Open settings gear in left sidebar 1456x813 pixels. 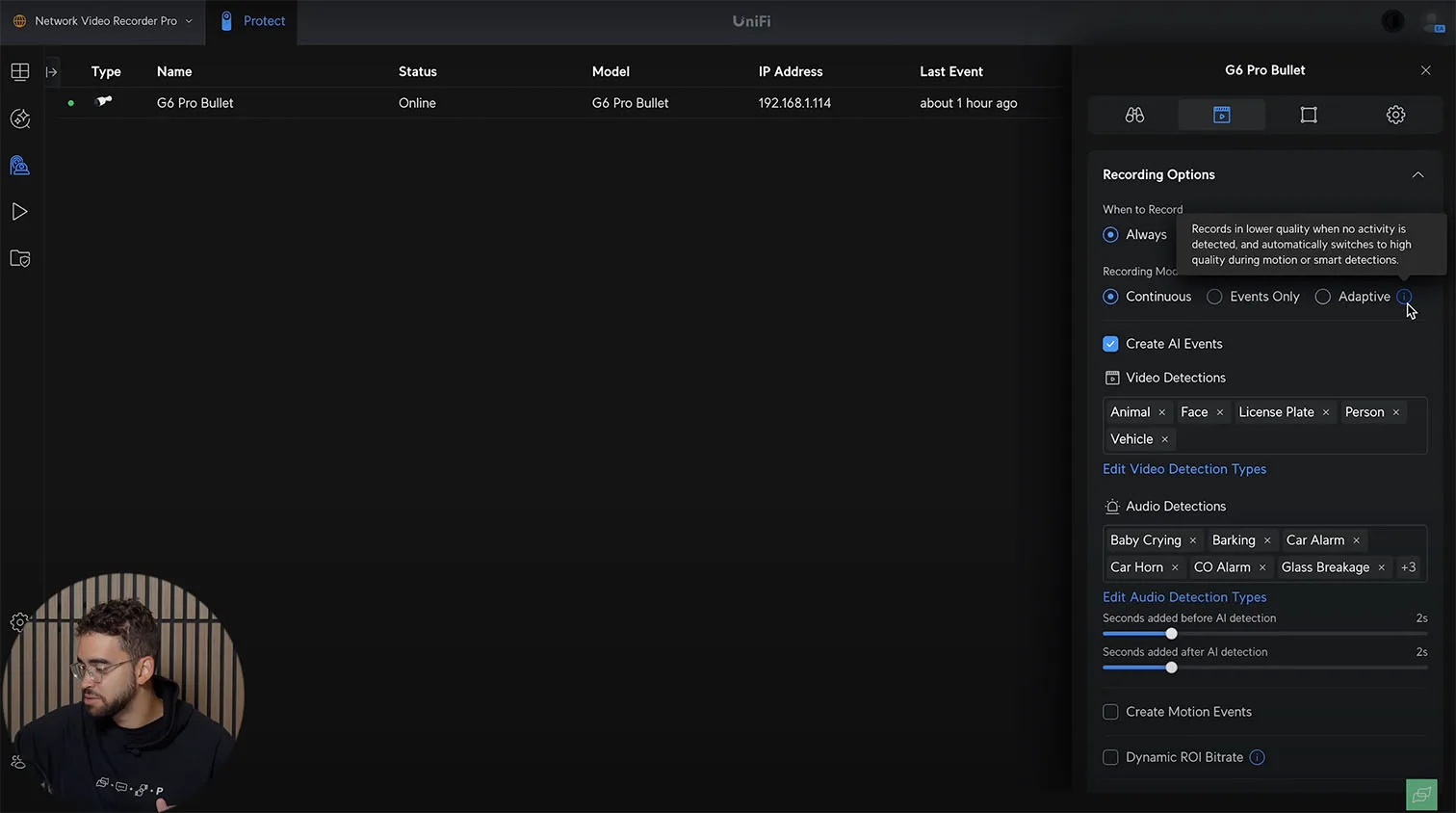tap(18, 622)
